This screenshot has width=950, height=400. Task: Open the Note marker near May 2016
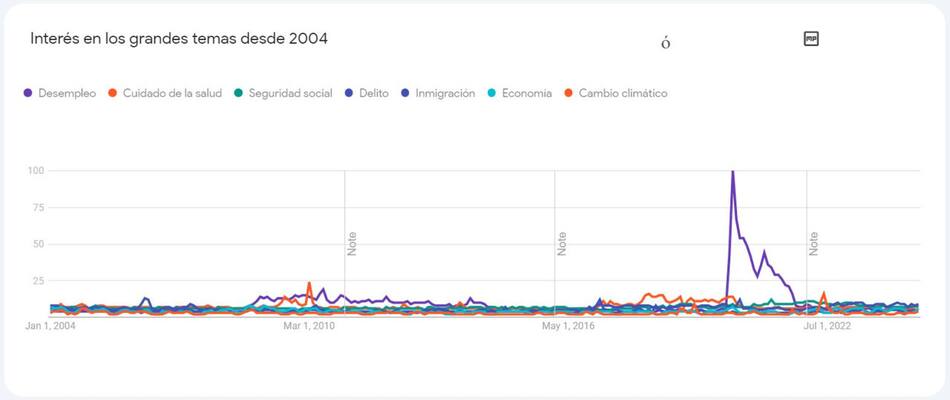coord(562,243)
